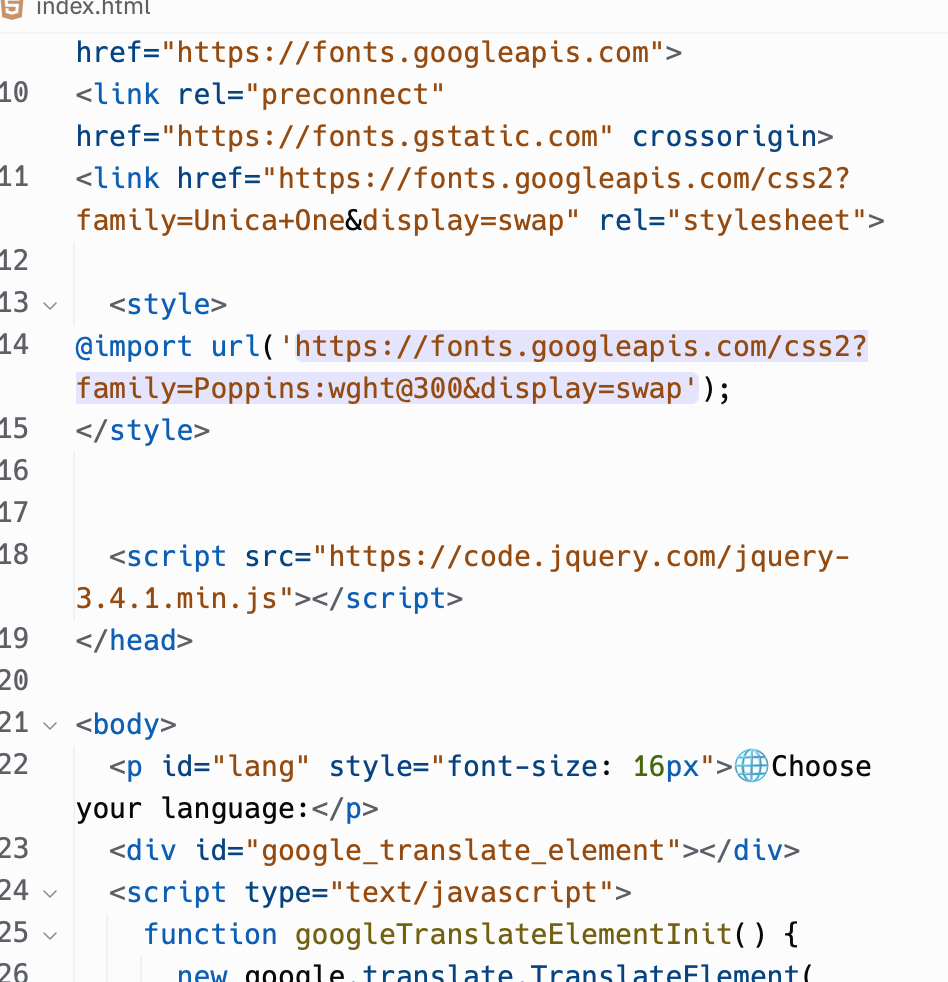Click line number 15 in the gutter

14,428
